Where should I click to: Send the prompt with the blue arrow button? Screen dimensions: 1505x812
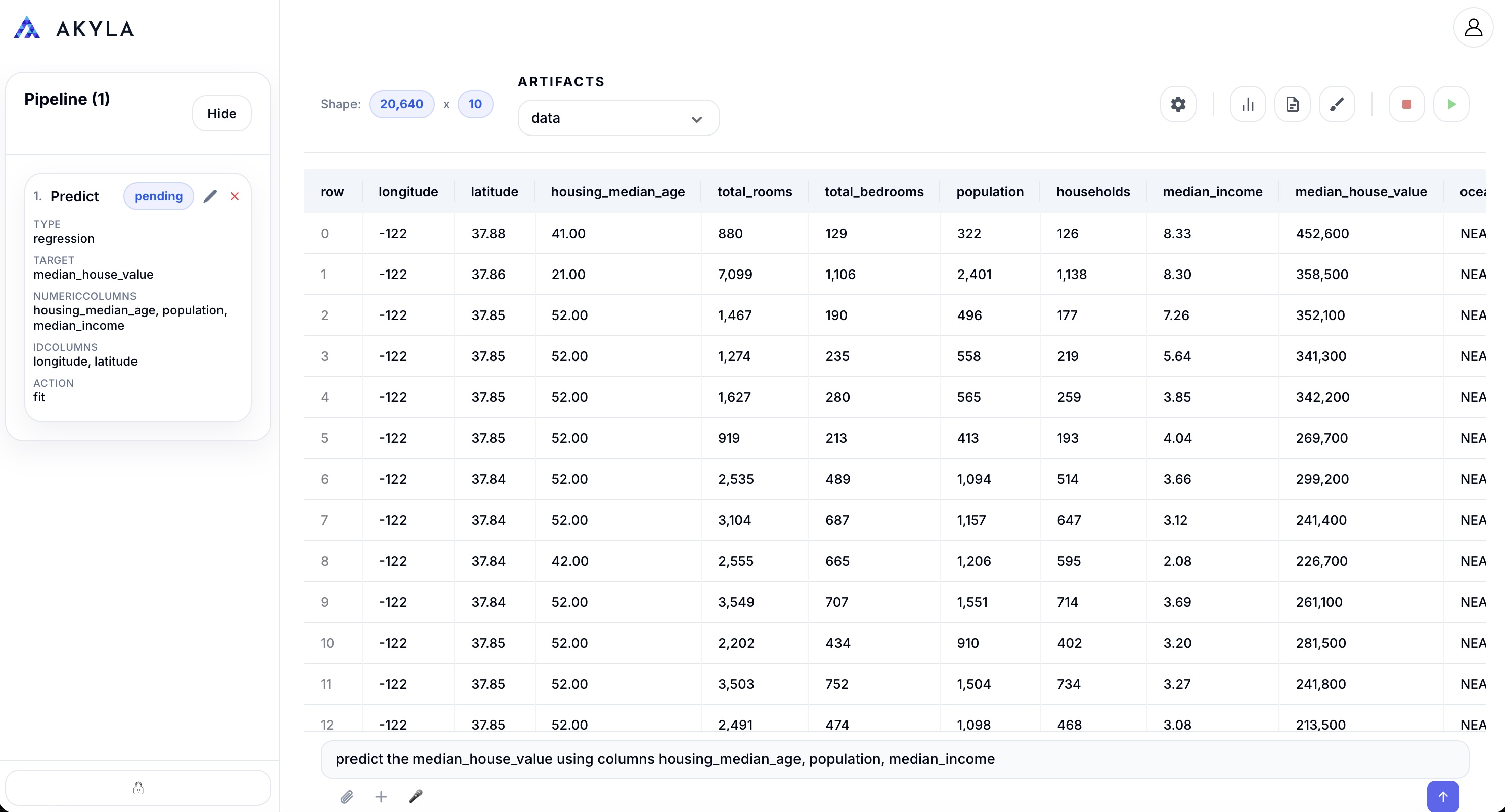[x=1443, y=796]
